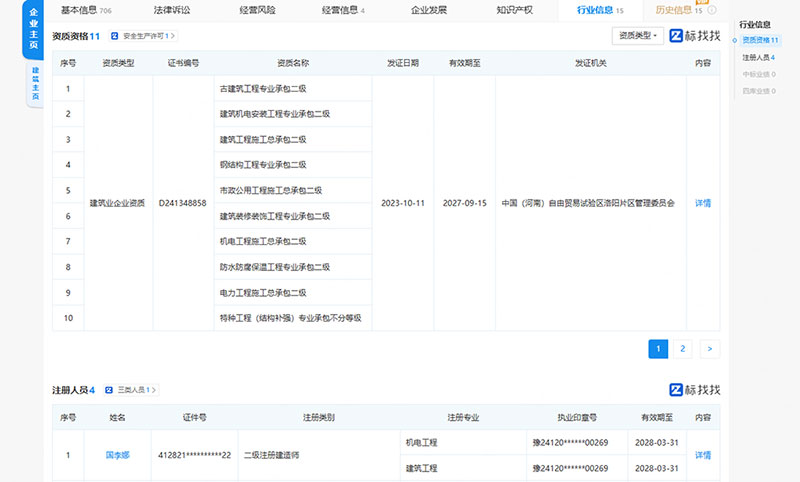Image resolution: width=800 pixels, height=482 pixels.
Task: Click the 标找找 logo above qualifications table
Action: coord(694,36)
